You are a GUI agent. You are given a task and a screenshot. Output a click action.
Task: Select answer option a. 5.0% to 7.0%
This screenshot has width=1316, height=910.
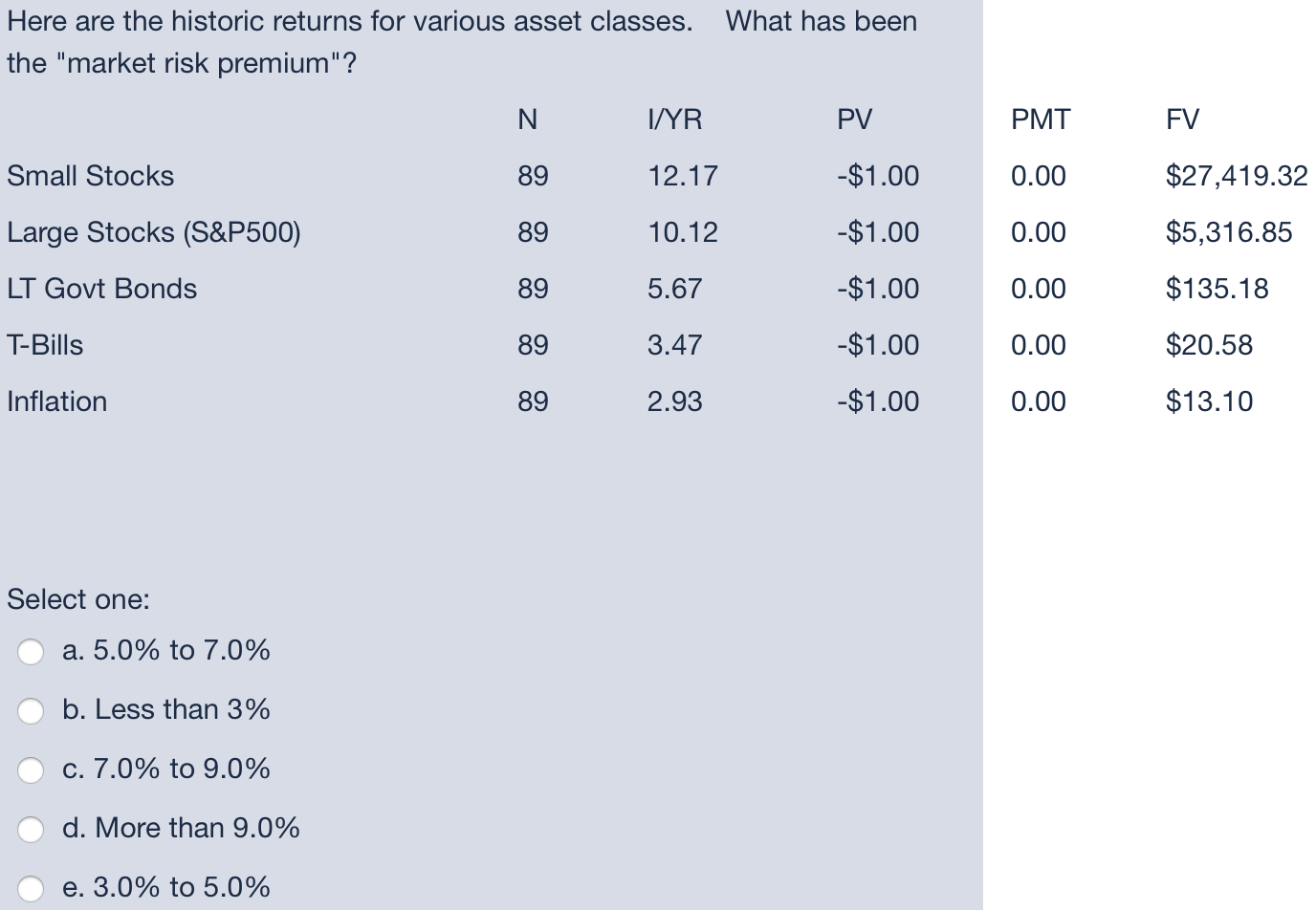click(30, 651)
